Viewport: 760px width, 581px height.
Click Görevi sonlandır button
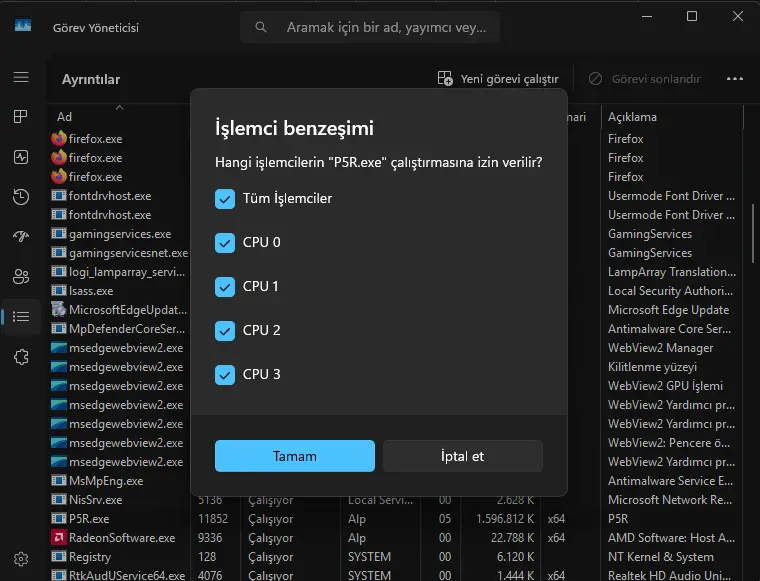[645, 79]
